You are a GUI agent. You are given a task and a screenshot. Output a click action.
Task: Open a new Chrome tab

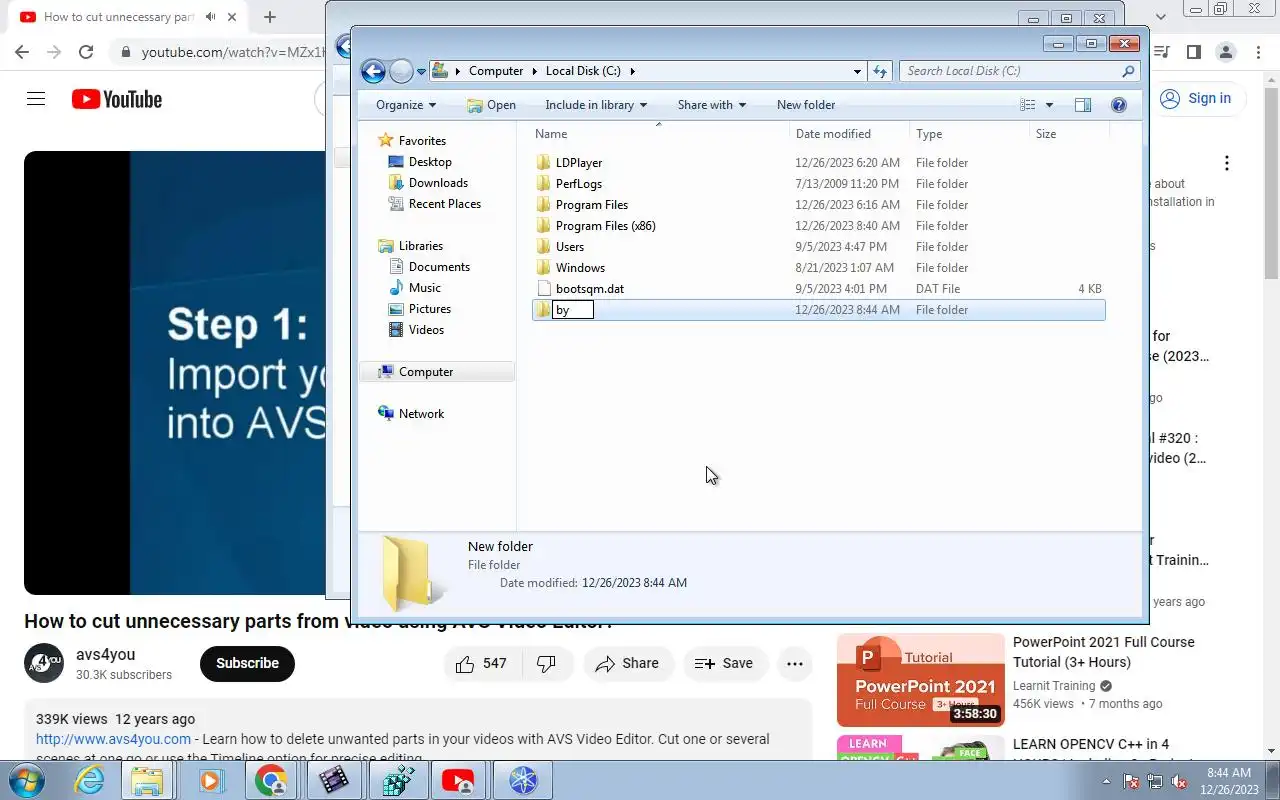point(270,17)
